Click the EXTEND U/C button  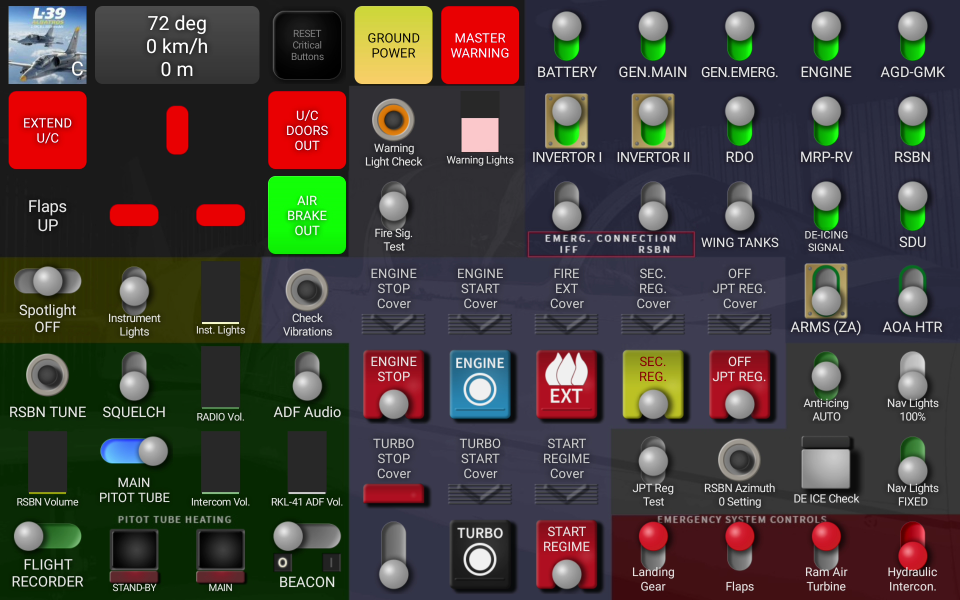click(x=47, y=130)
